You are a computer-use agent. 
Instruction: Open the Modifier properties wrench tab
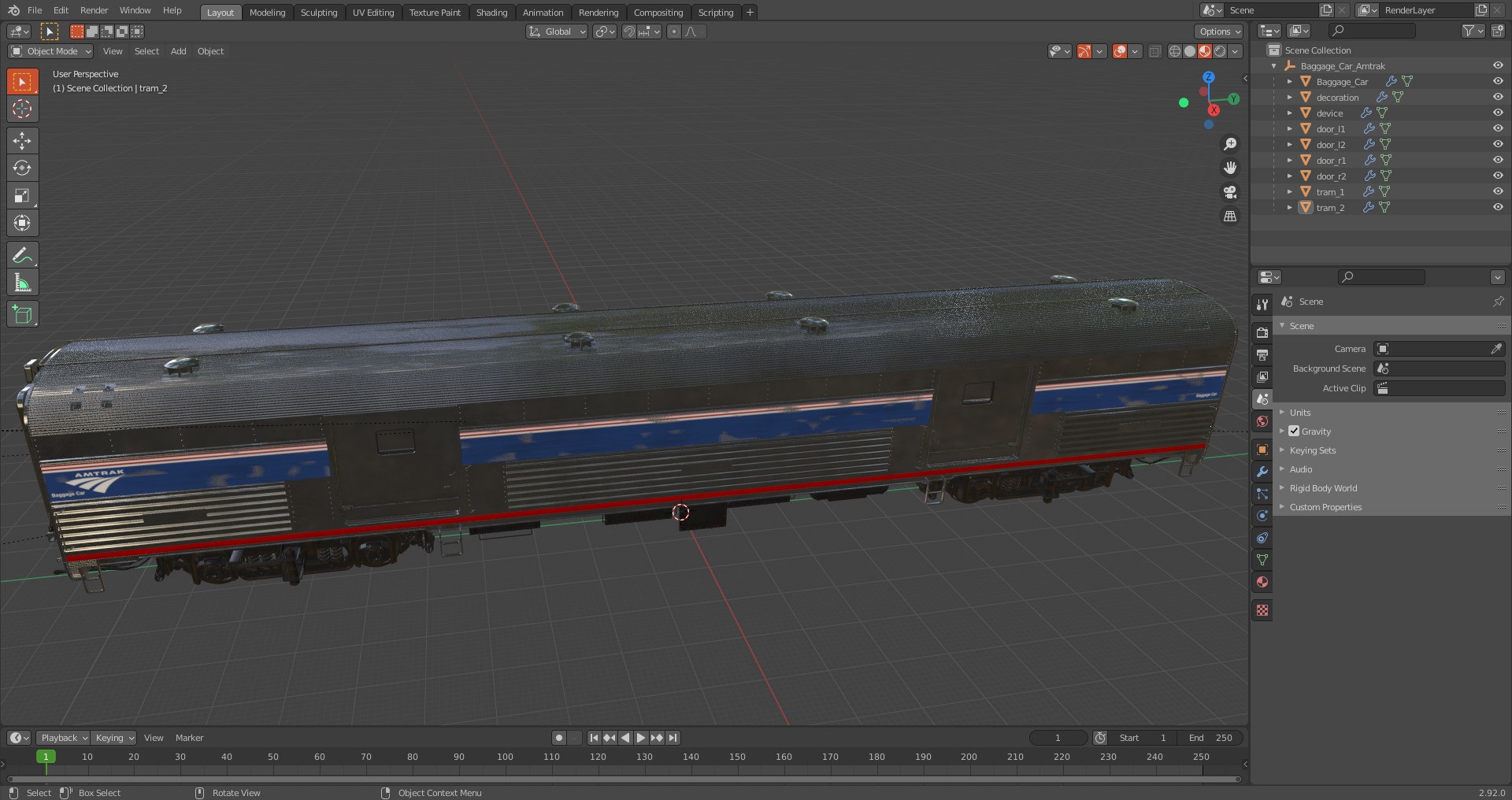tap(1262, 472)
